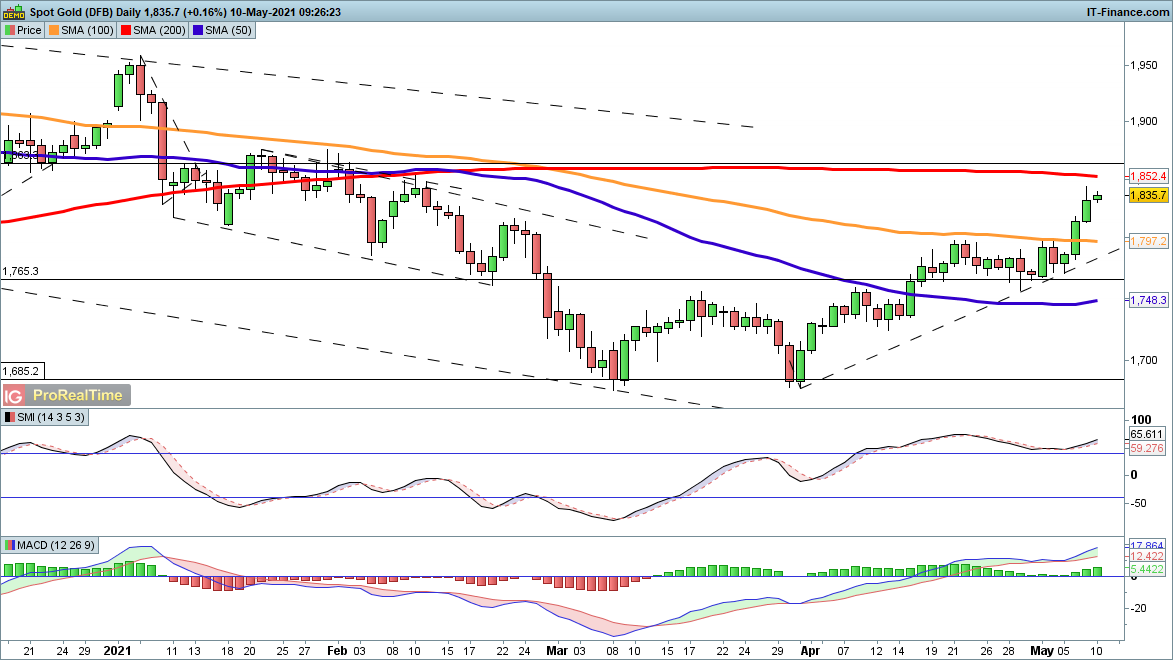The height and width of the screenshot is (660, 1173).
Task: Click the DEMO chart icon in title bar
Action: click(10, 11)
